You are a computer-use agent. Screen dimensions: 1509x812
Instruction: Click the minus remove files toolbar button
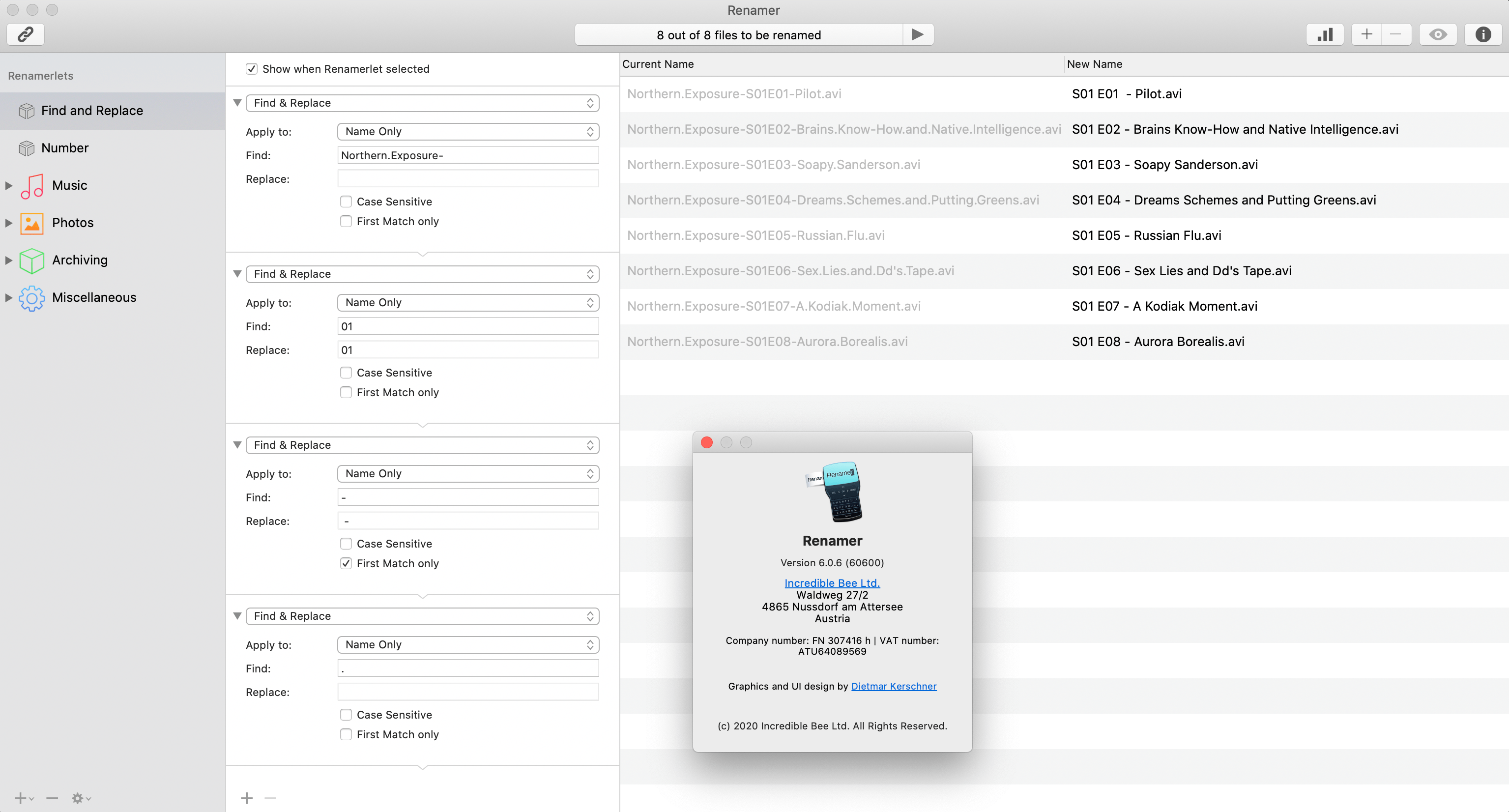[x=1396, y=34]
